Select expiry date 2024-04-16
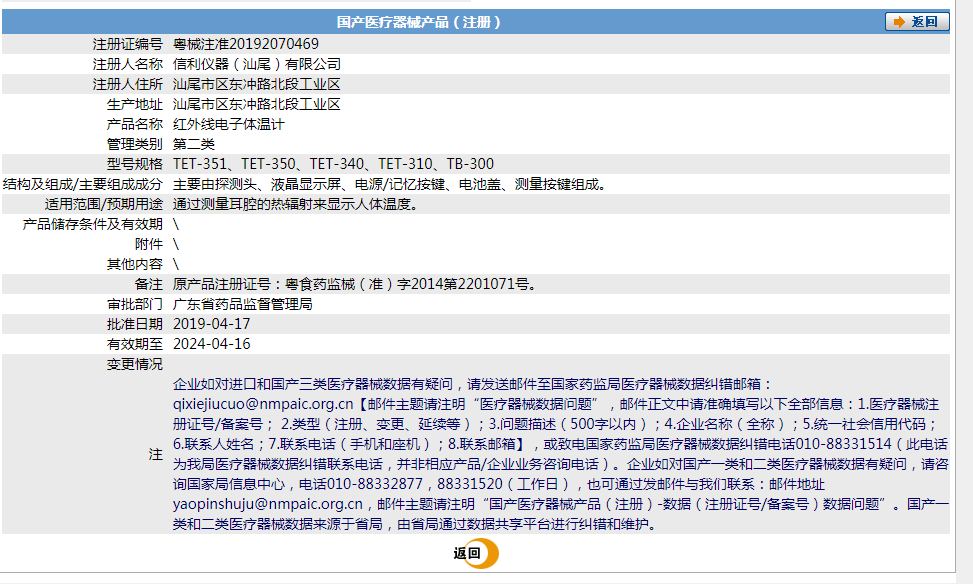This screenshot has height=584, width=973. 212,344
